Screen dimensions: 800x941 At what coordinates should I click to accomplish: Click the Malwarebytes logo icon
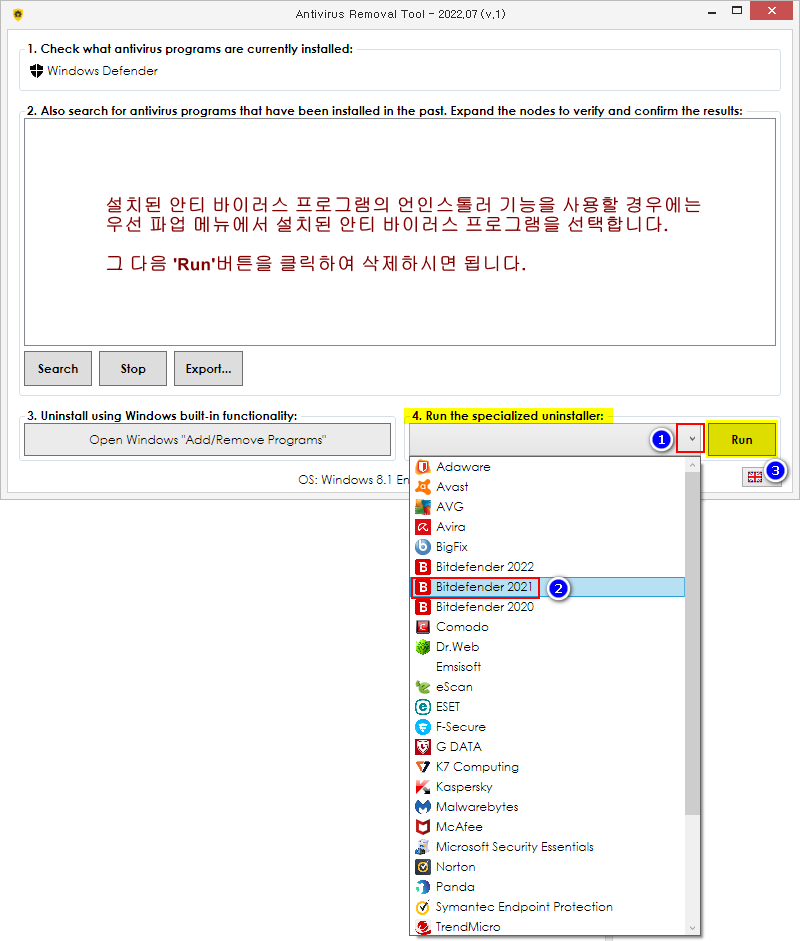(423, 807)
